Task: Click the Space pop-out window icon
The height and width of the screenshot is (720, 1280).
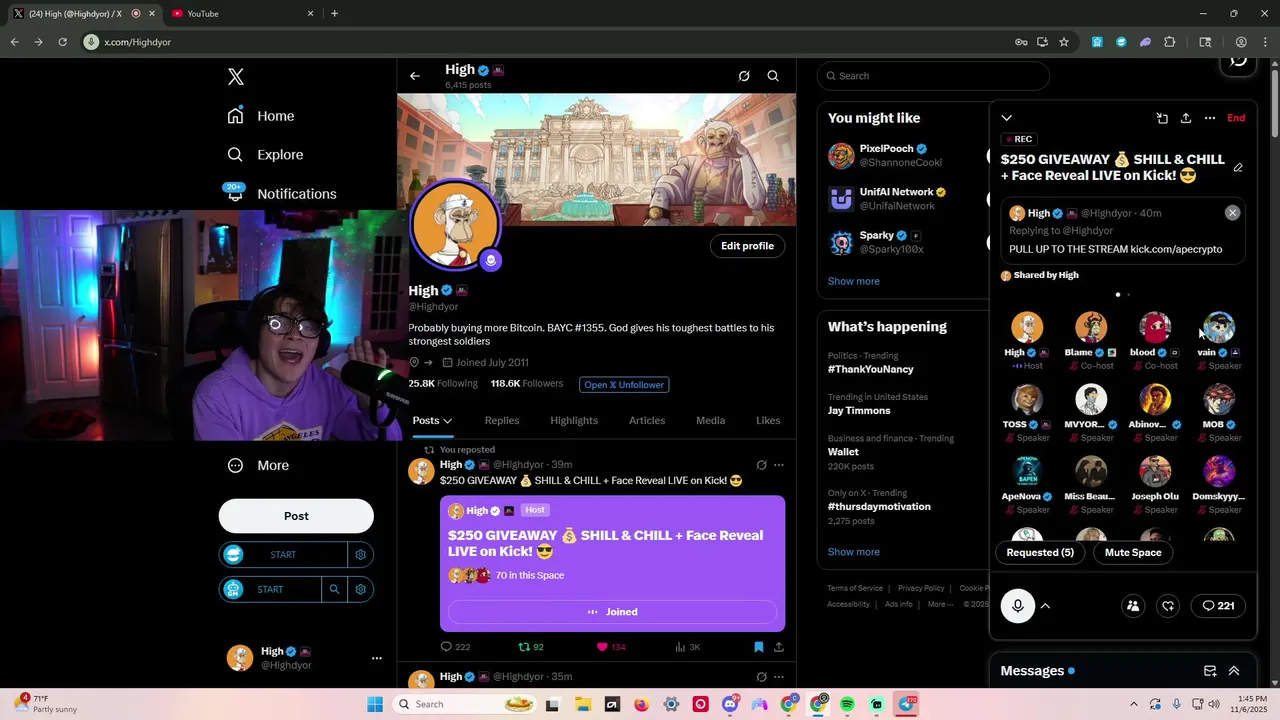Action: [x=1162, y=118]
